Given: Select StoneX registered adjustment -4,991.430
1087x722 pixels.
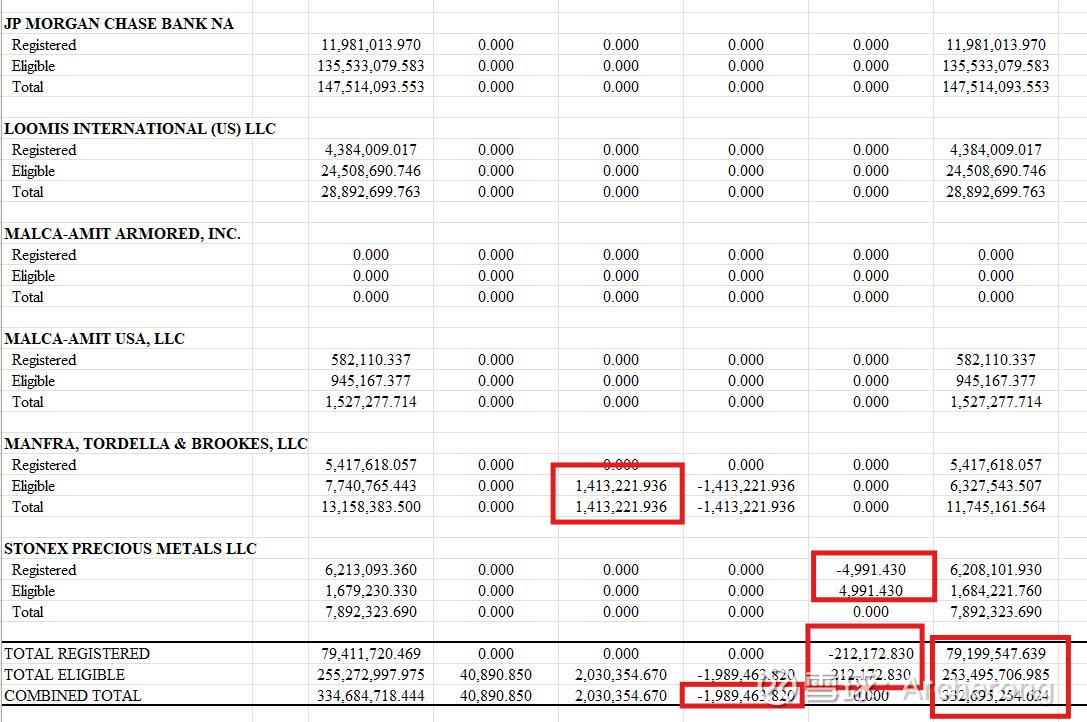Looking at the screenshot, I should click(871, 570).
